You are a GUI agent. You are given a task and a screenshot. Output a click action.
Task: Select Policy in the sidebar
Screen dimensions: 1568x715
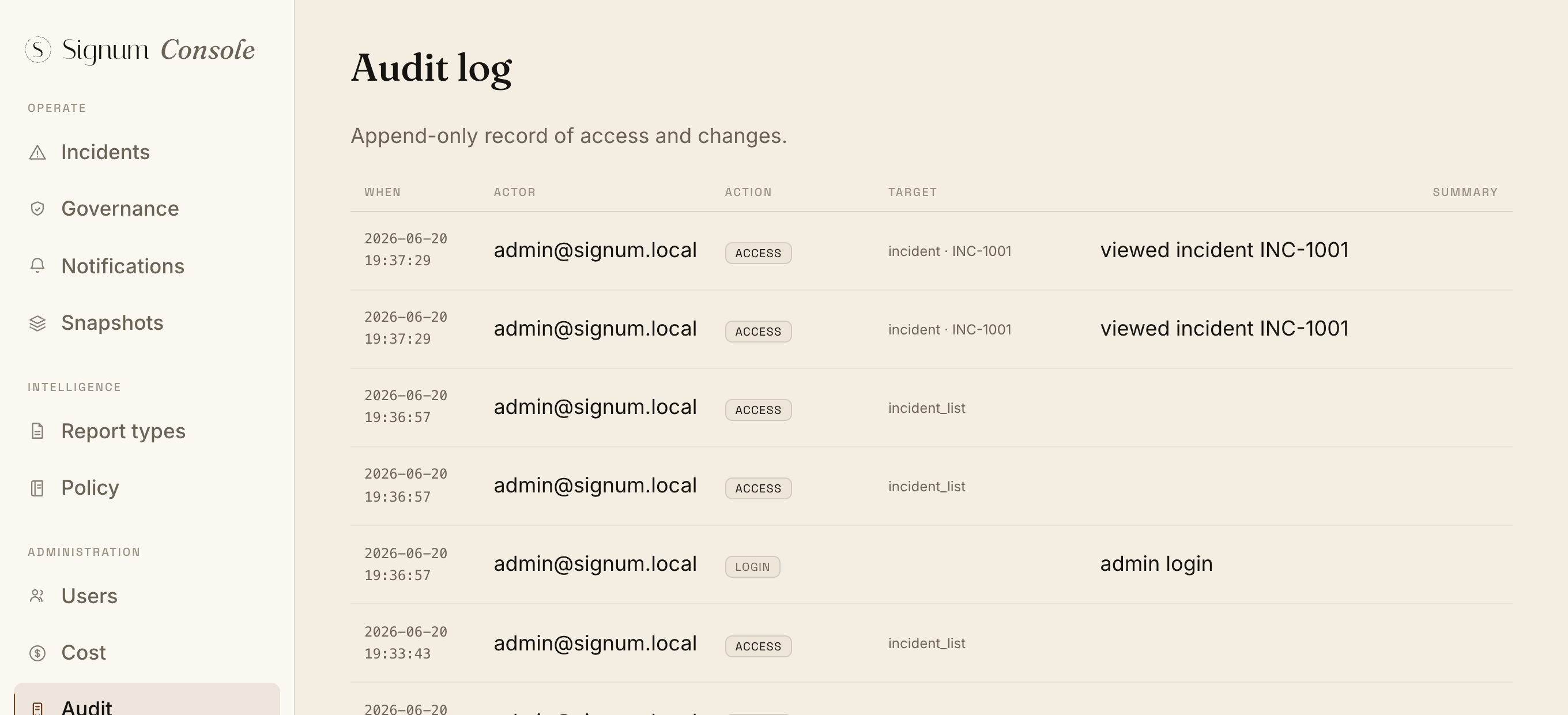point(90,488)
